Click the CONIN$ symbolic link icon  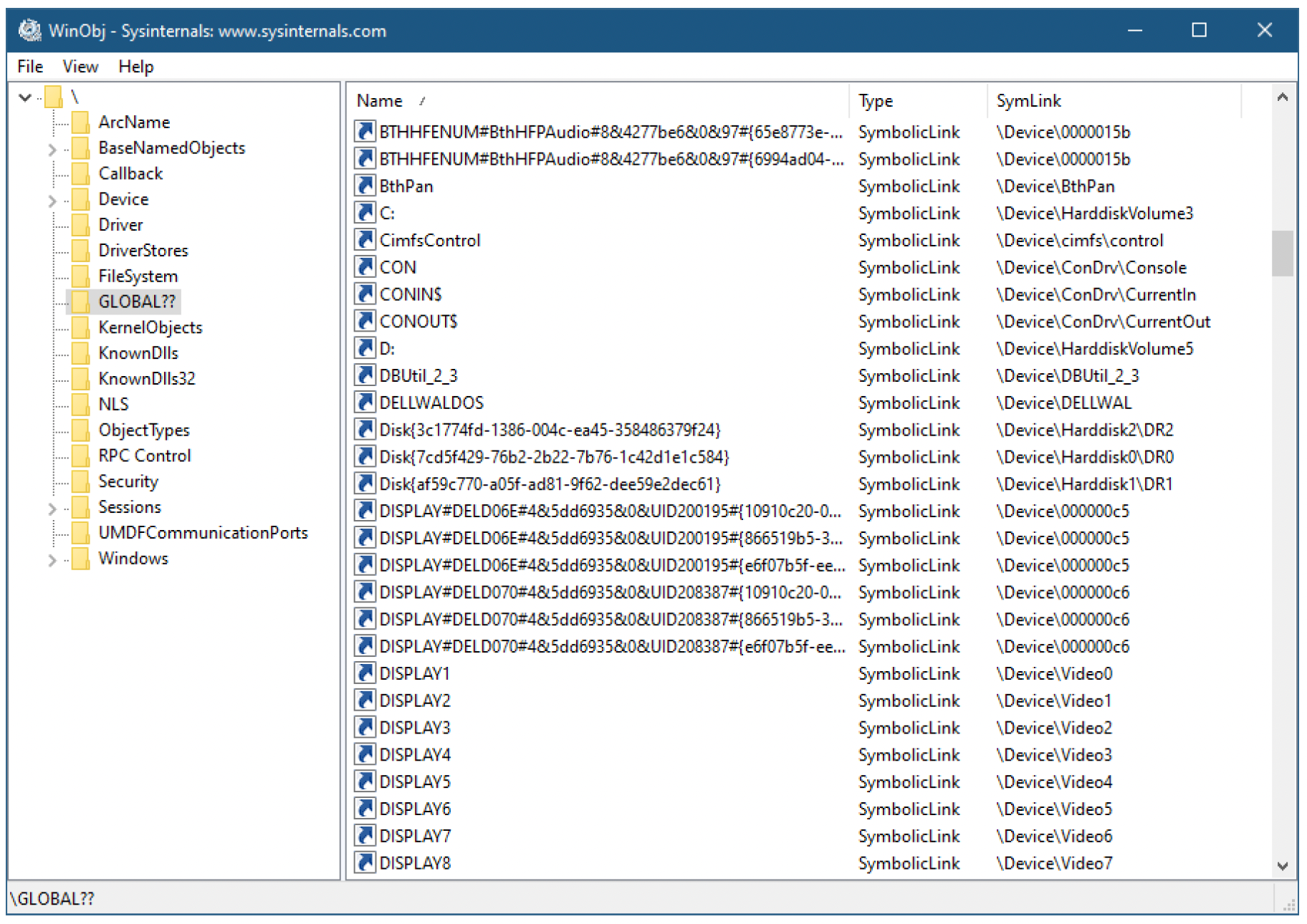(365, 294)
